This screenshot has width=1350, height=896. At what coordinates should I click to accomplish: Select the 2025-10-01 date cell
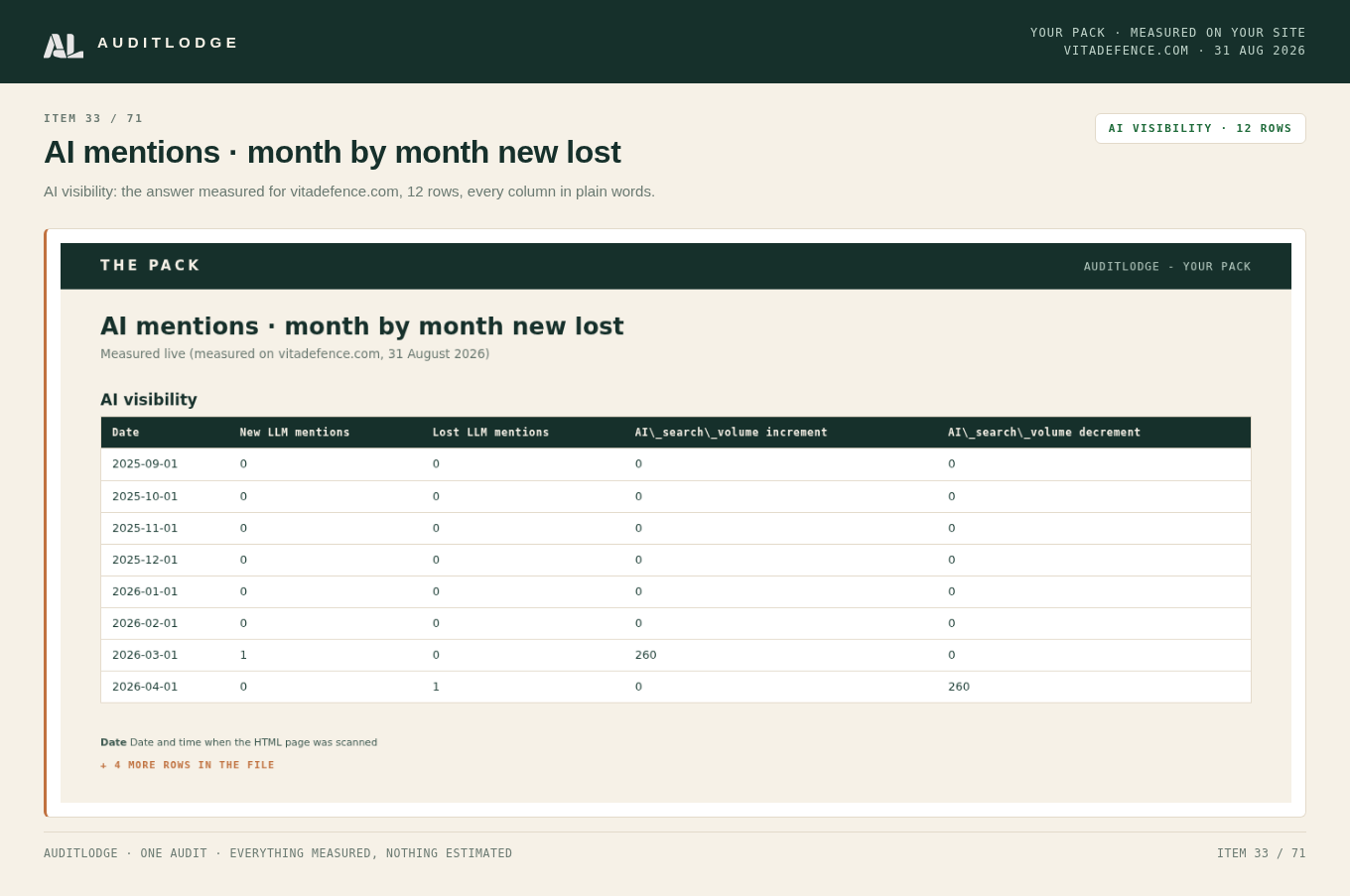[x=145, y=496]
